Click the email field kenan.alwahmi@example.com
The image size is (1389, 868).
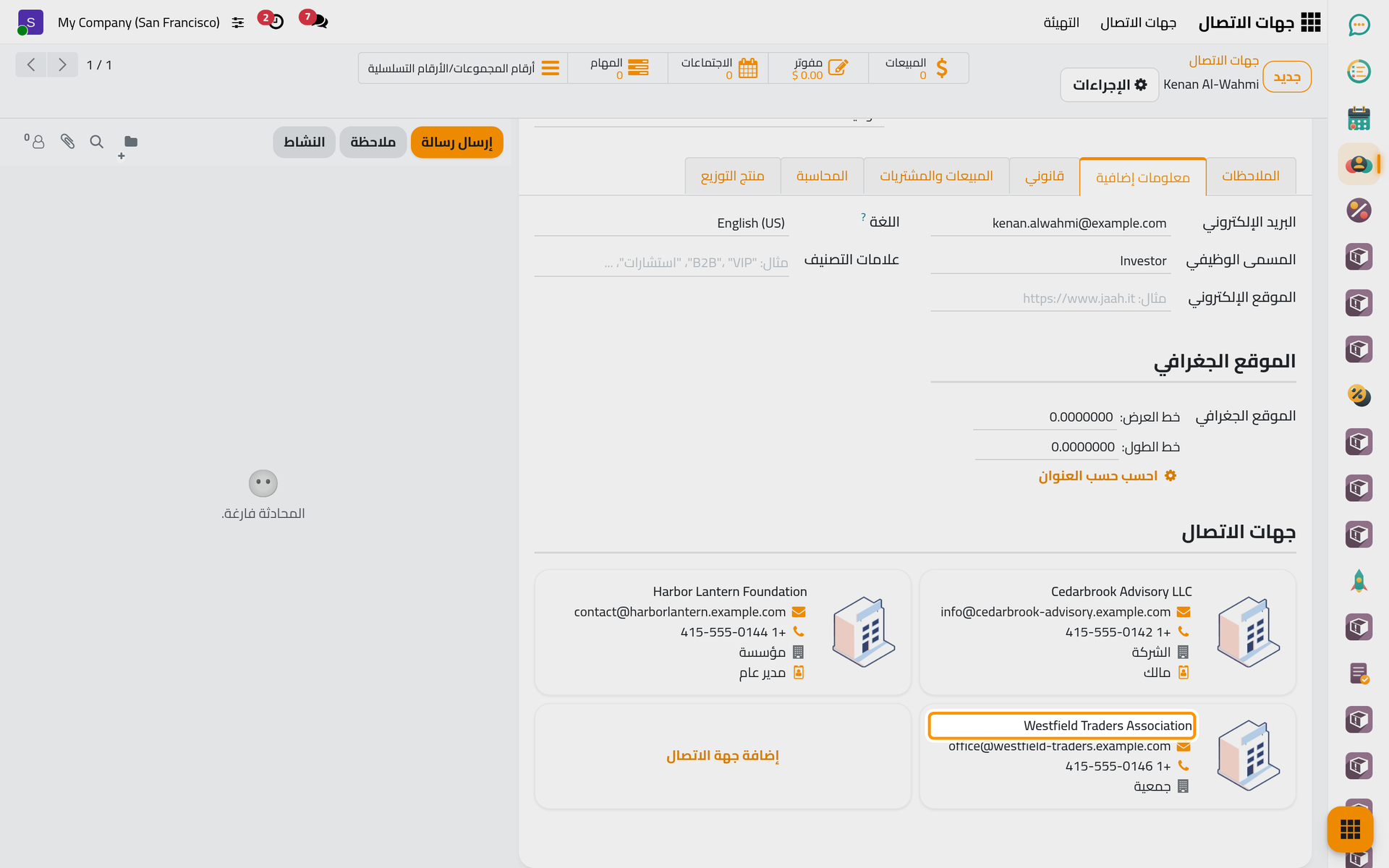(x=1050, y=224)
